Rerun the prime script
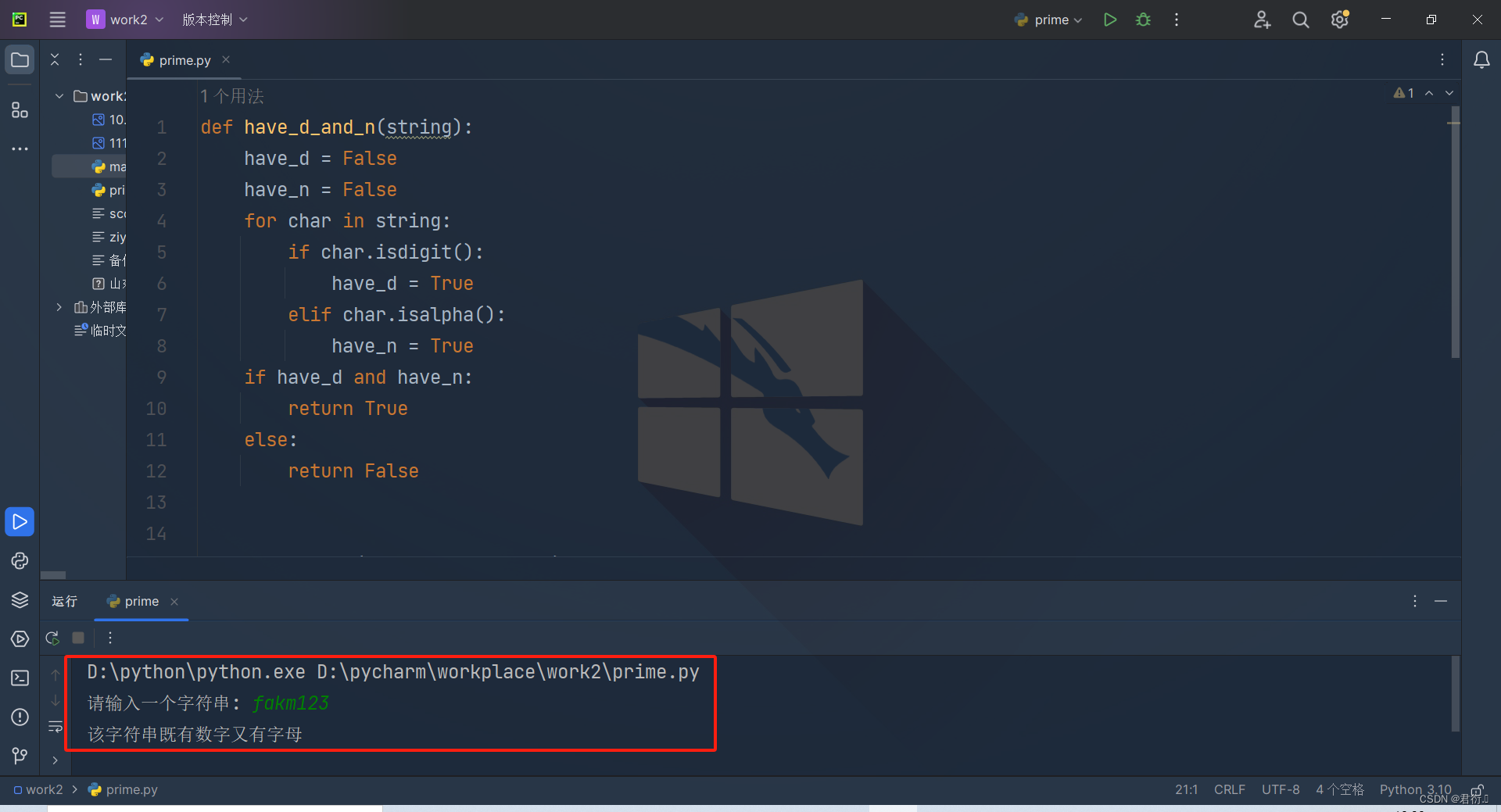The image size is (1501, 812). [x=52, y=638]
